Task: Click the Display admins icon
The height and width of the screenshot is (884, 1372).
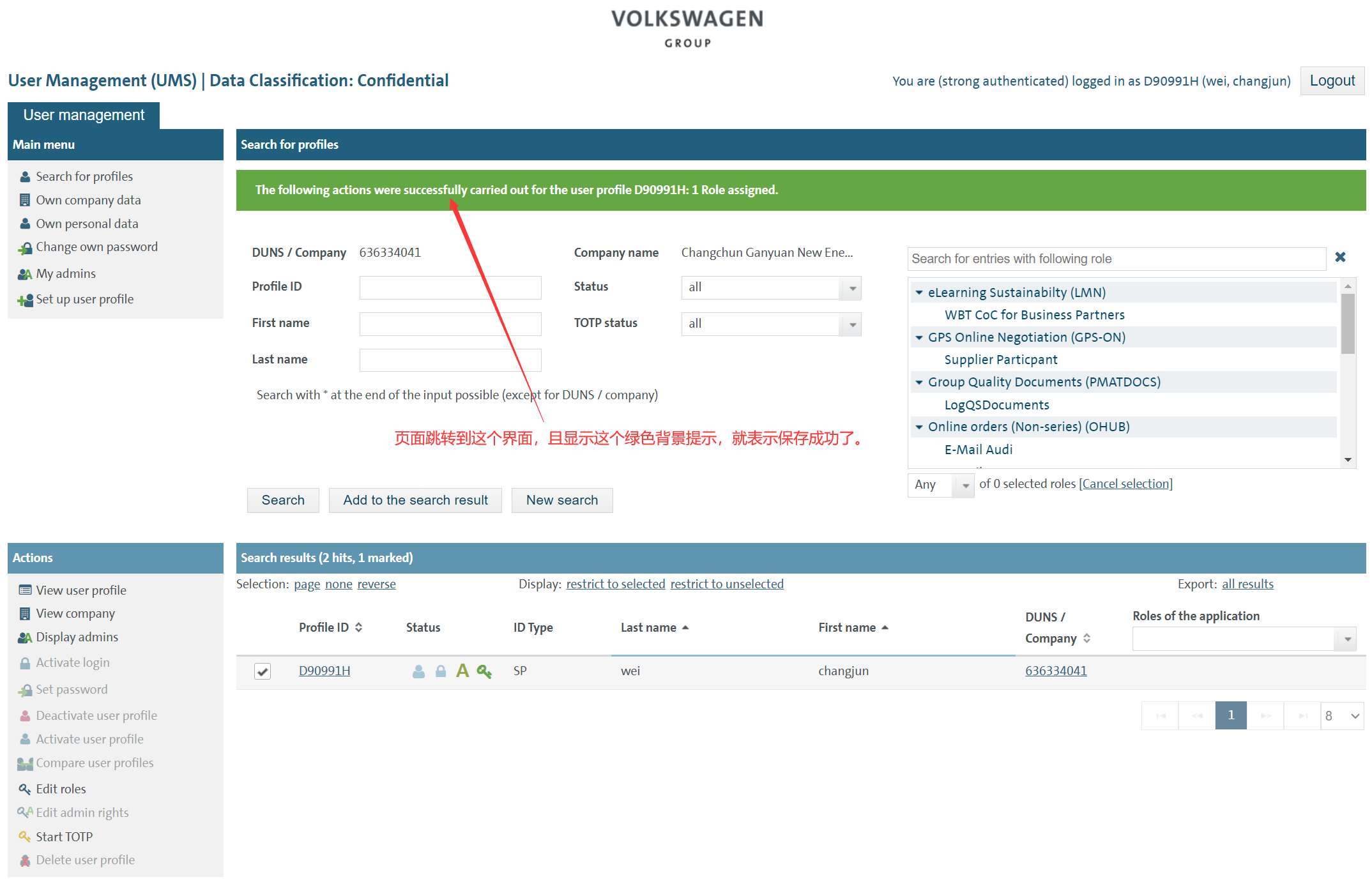Action: click(25, 637)
